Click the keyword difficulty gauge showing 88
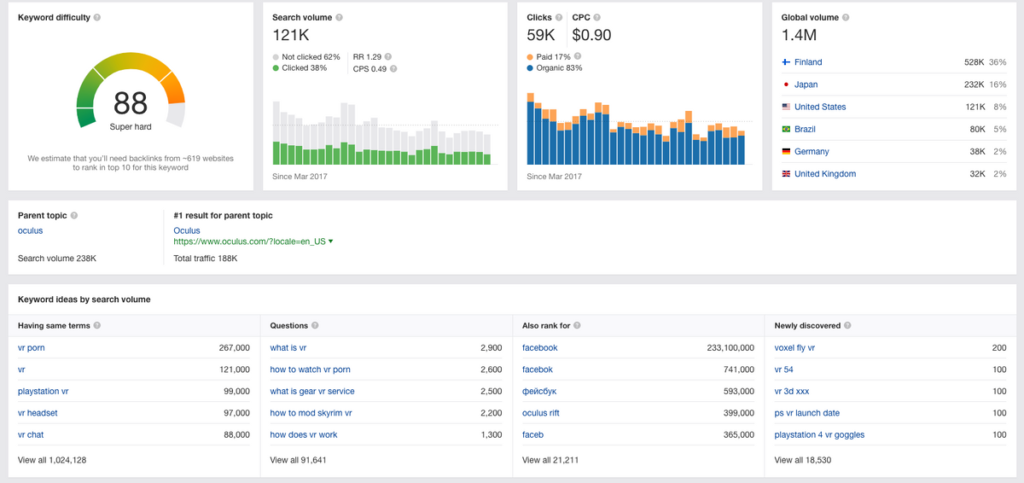1024x483 pixels. pyautogui.click(x=131, y=91)
